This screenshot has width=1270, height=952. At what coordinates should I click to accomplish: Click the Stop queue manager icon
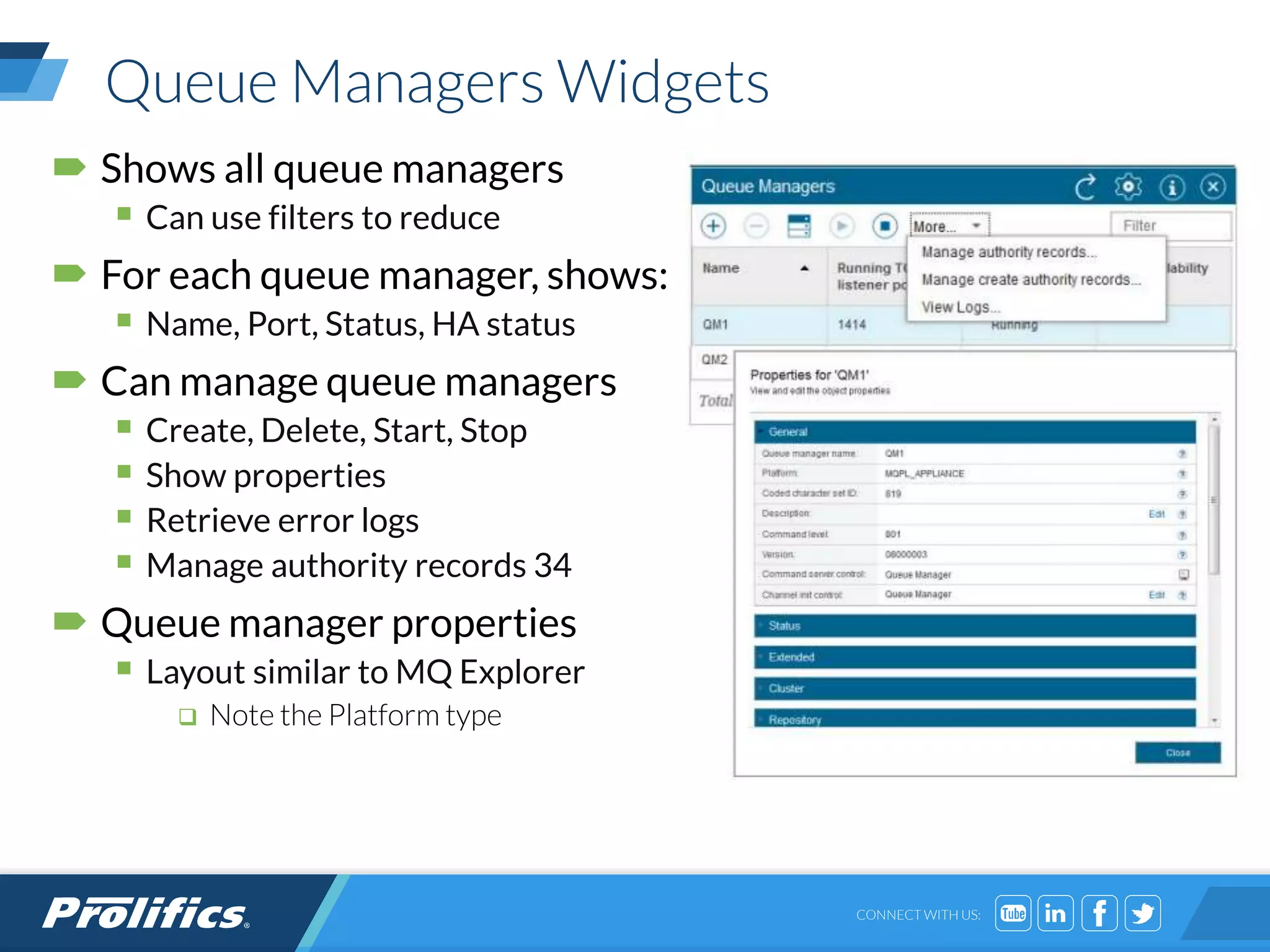click(x=885, y=226)
